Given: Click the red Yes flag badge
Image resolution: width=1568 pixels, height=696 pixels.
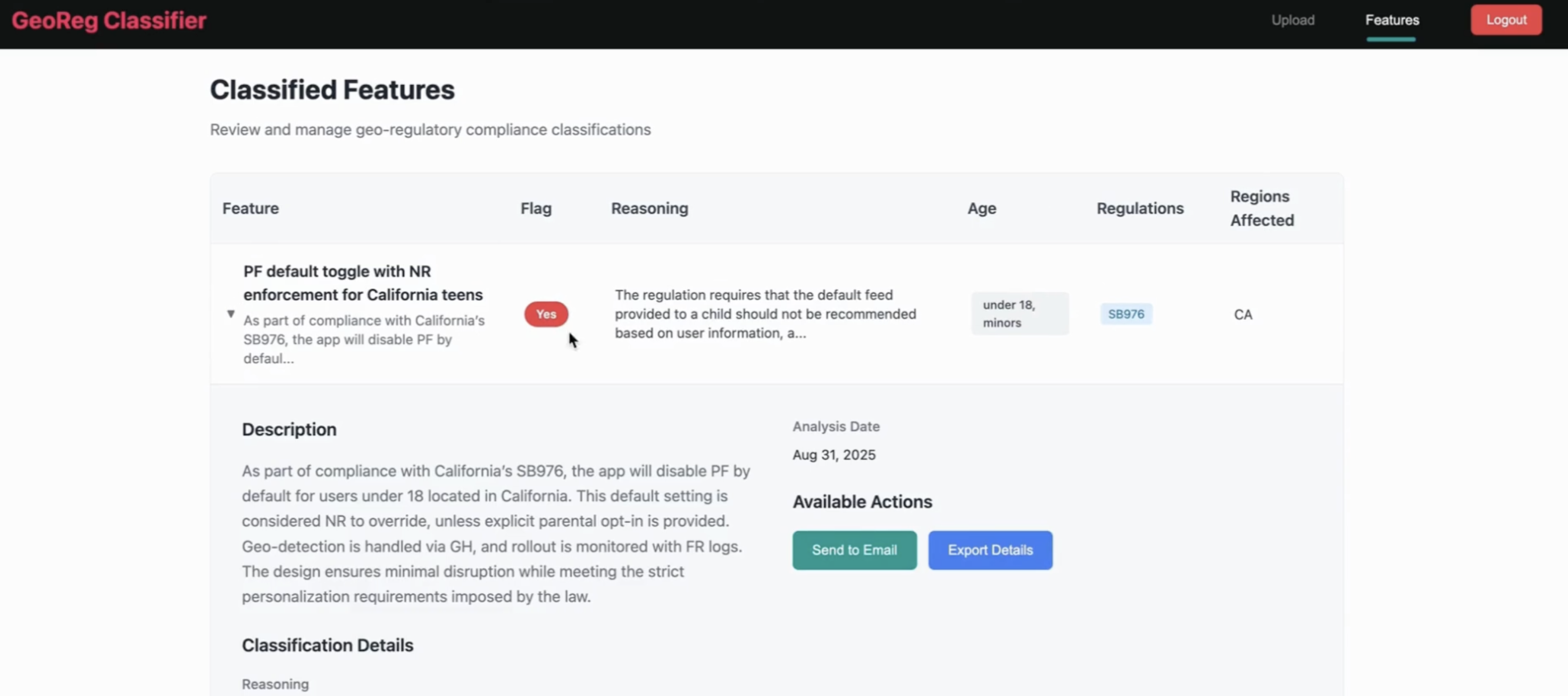Looking at the screenshot, I should 546,314.
